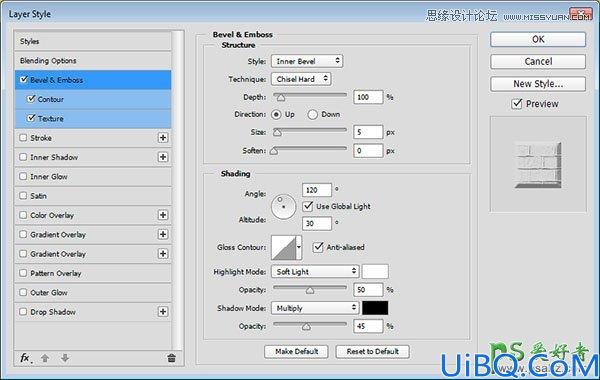Open Highlight Mode dropdown showing Soft Light
The width and height of the screenshot is (600, 380).
[x=315, y=272]
